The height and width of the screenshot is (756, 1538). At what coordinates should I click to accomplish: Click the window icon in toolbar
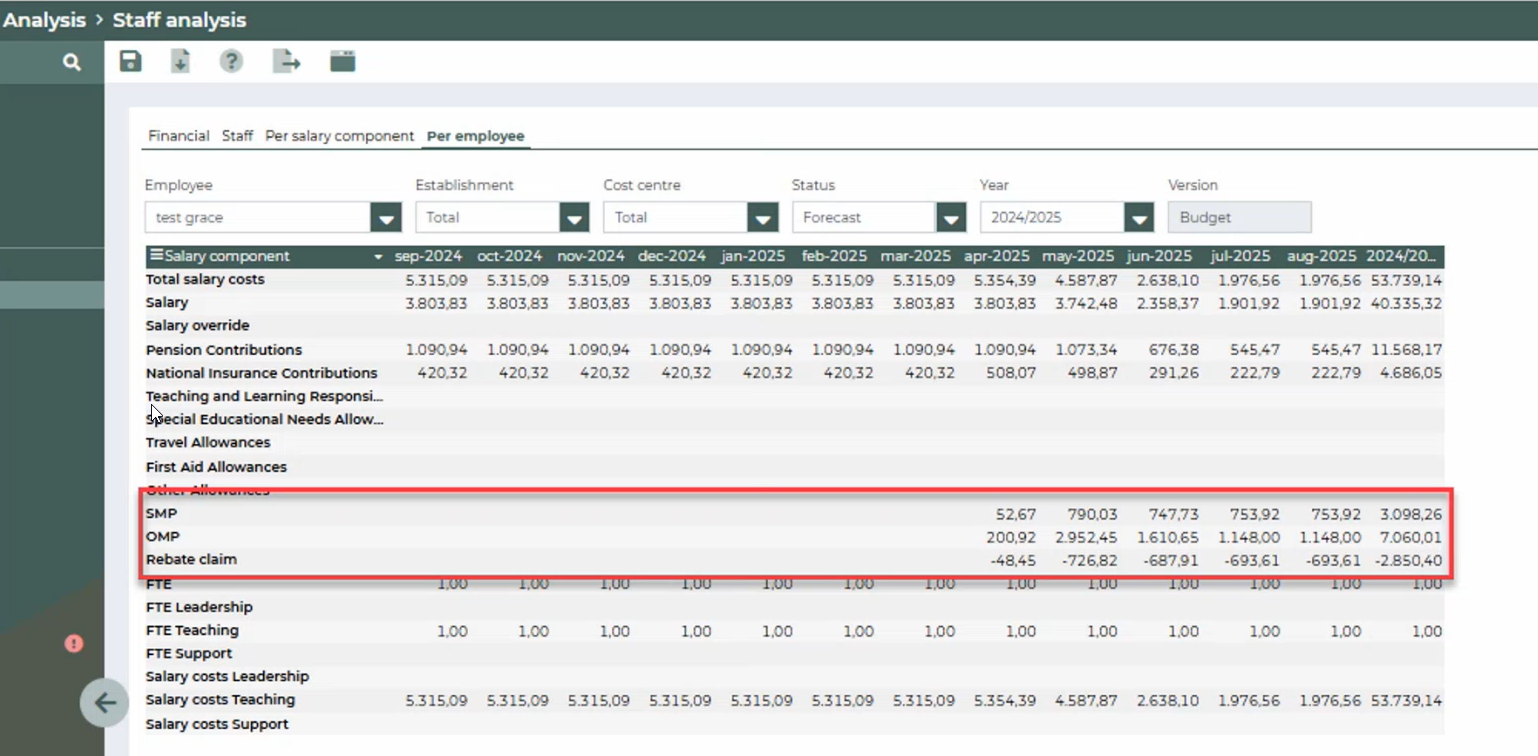[343, 62]
